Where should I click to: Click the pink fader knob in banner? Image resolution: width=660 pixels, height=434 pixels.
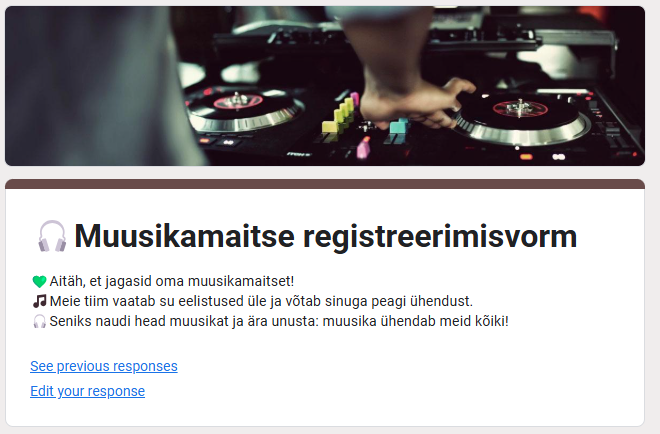[363, 148]
